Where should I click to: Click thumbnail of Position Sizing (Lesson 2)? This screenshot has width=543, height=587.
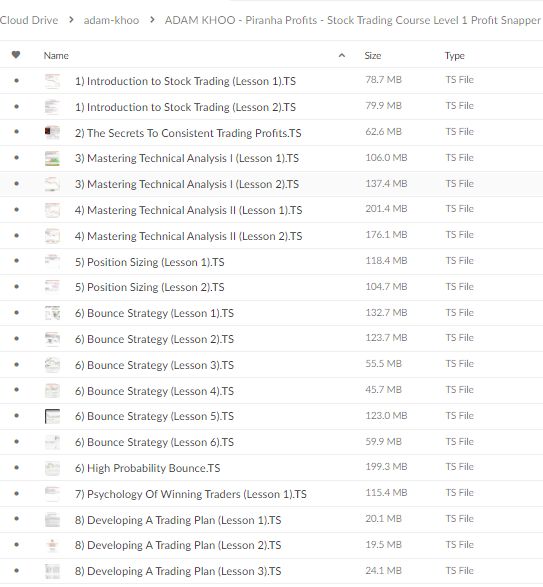click(52, 287)
